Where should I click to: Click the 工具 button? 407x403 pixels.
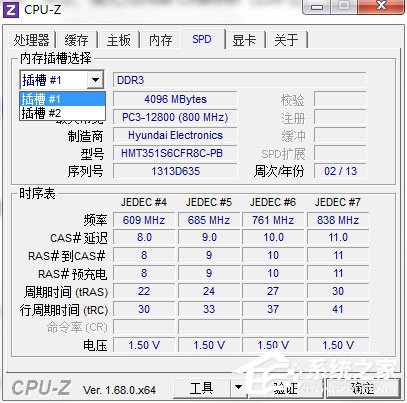(202, 388)
